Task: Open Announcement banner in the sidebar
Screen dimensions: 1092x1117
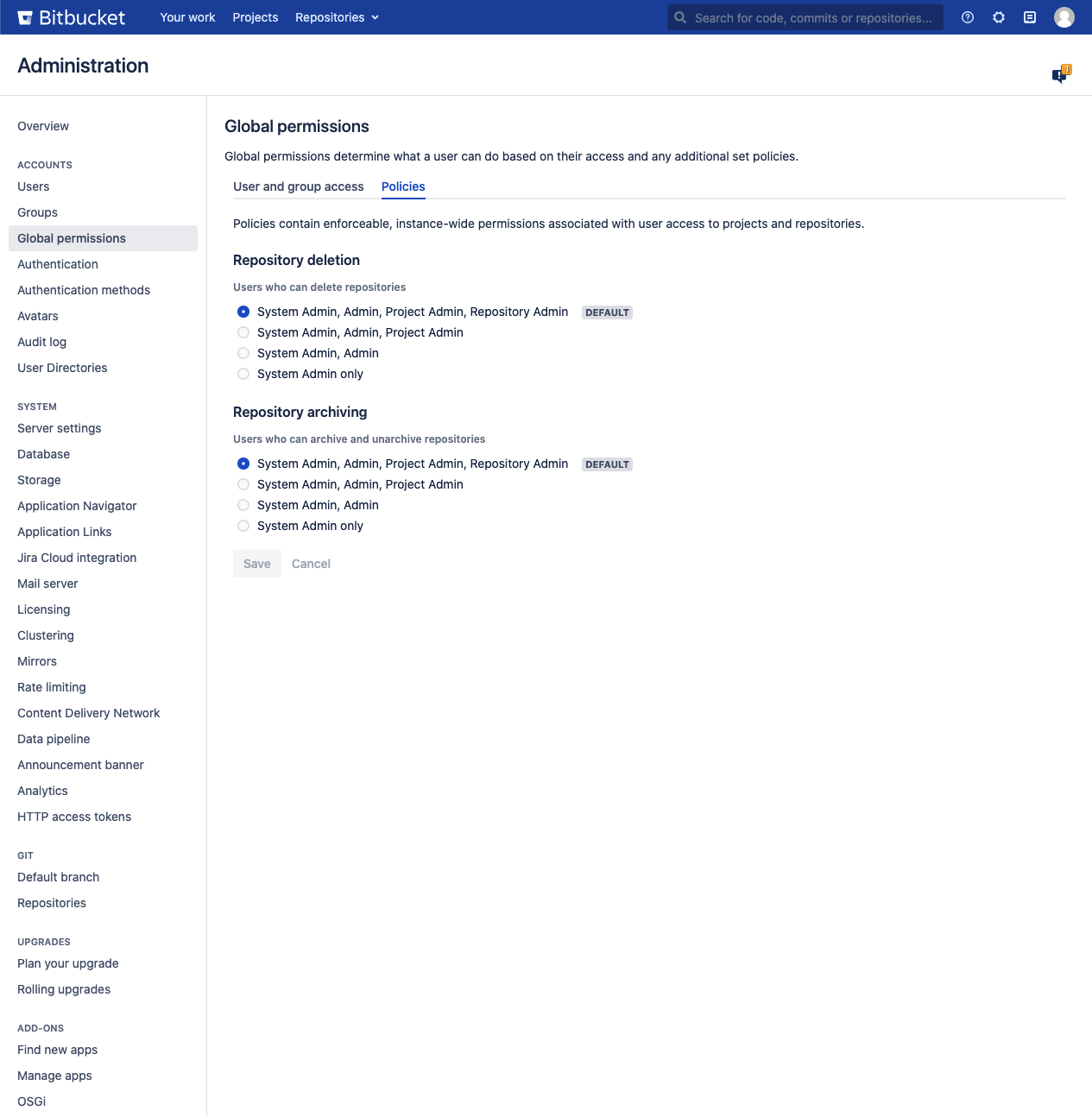Action: pyautogui.click(x=80, y=765)
